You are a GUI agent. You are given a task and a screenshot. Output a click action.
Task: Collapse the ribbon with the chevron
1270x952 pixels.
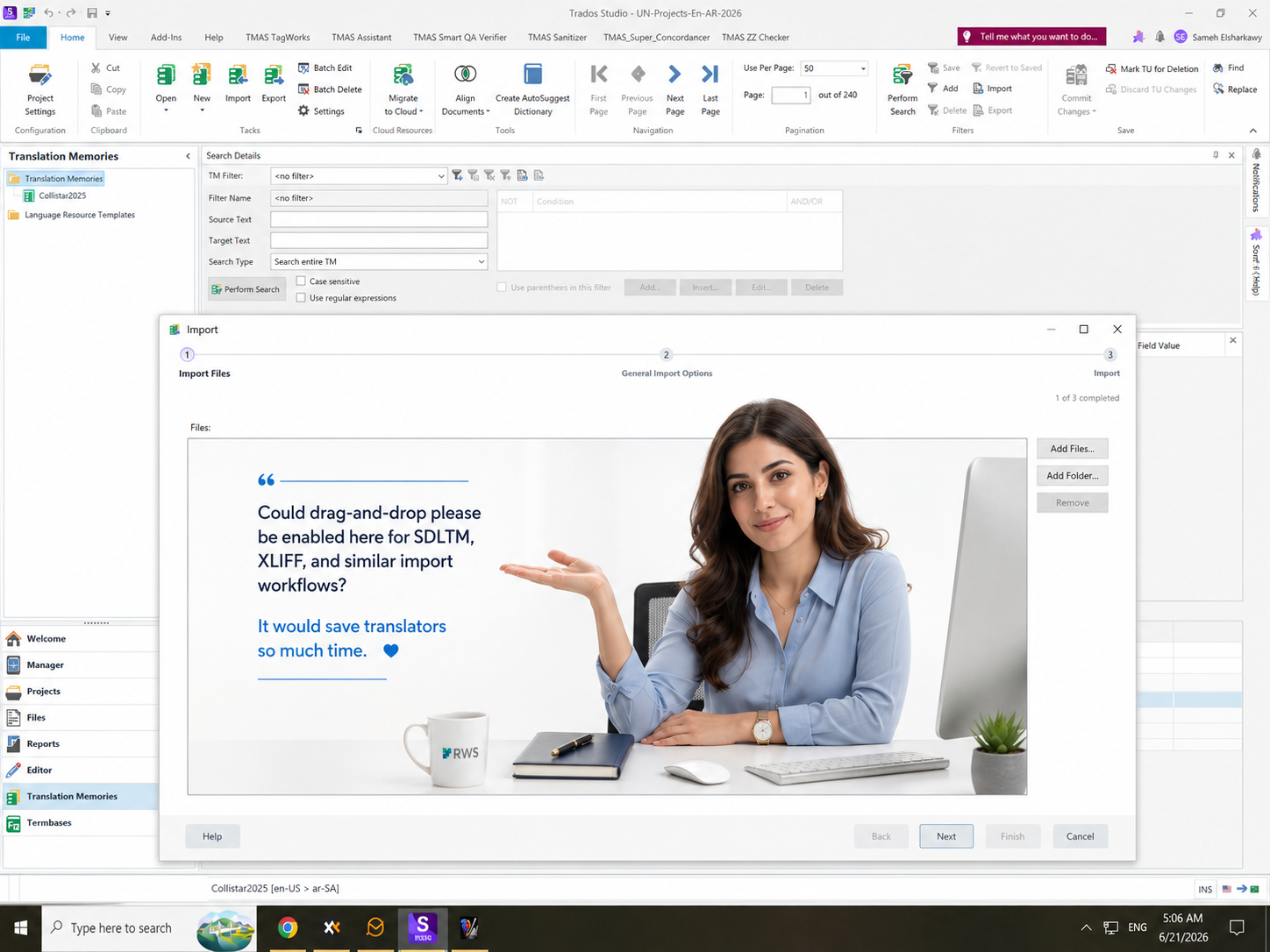(1252, 131)
